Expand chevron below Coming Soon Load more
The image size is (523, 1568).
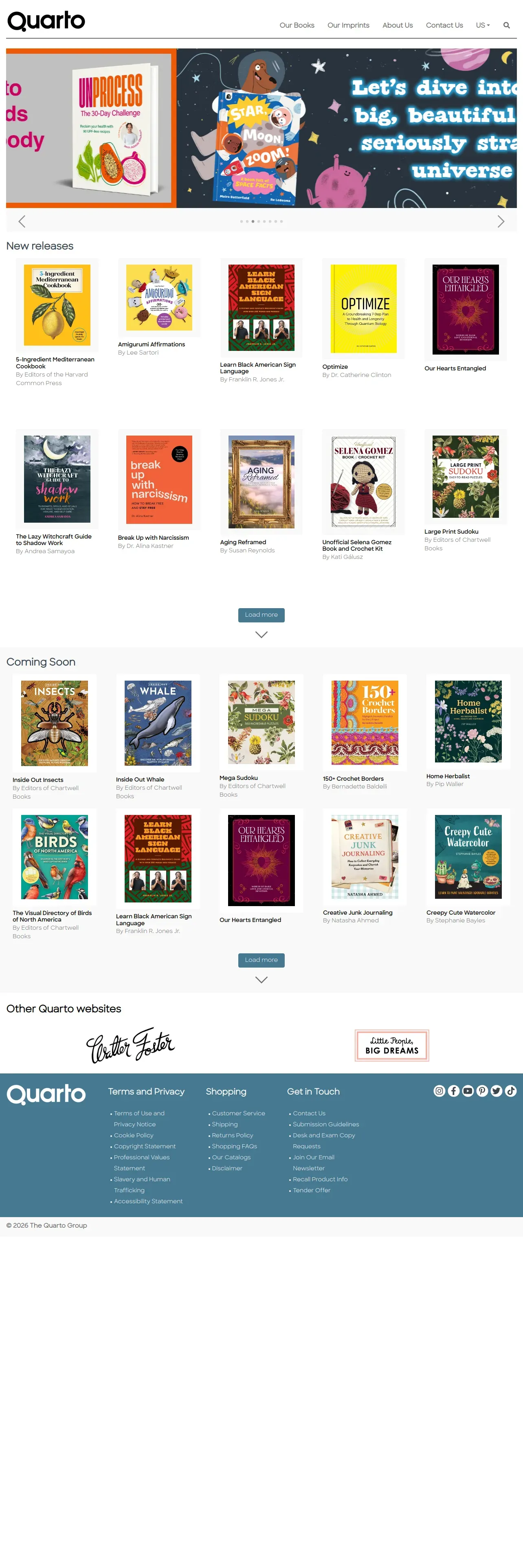coord(261,979)
